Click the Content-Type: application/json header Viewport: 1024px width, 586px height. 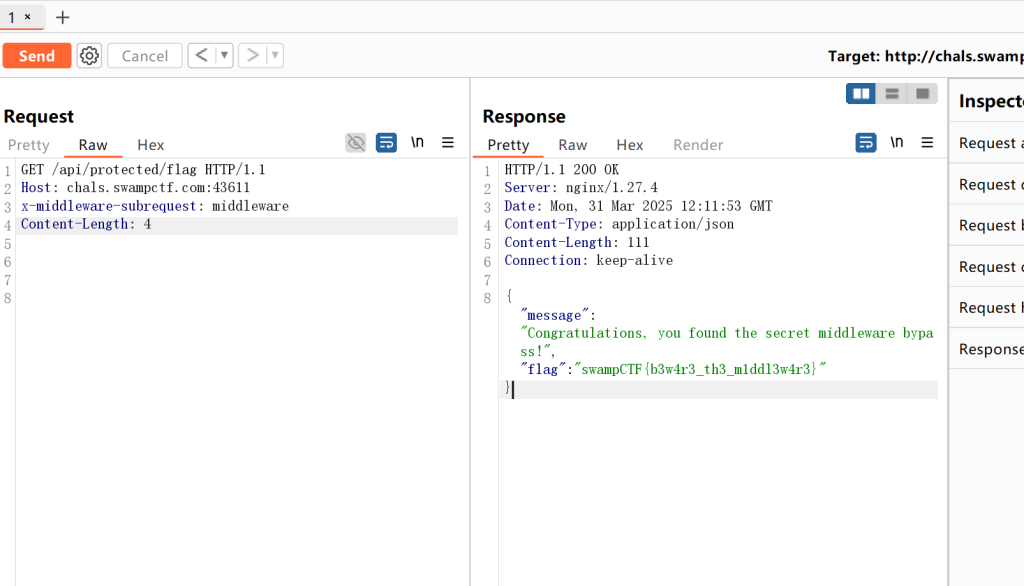coord(619,224)
